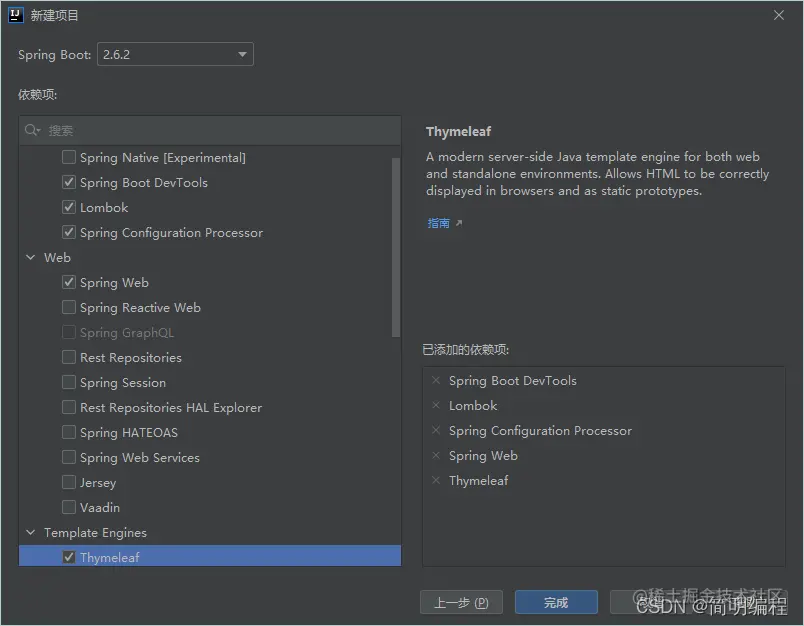Select the greyed-out Spring GraphQL row
The width and height of the screenshot is (804, 626).
tap(210, 332)
